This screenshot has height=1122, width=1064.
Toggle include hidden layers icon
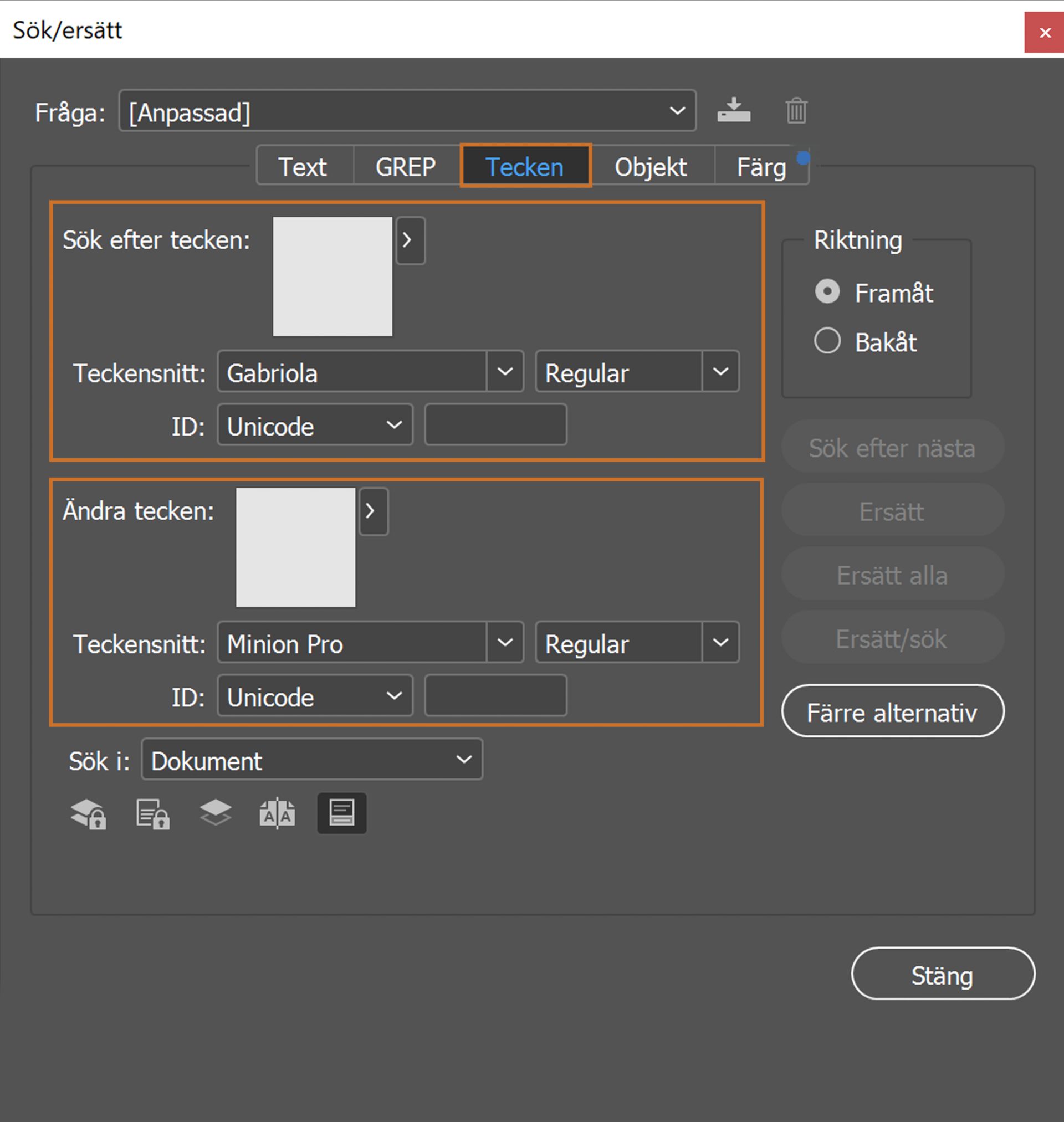click(216, 813)
